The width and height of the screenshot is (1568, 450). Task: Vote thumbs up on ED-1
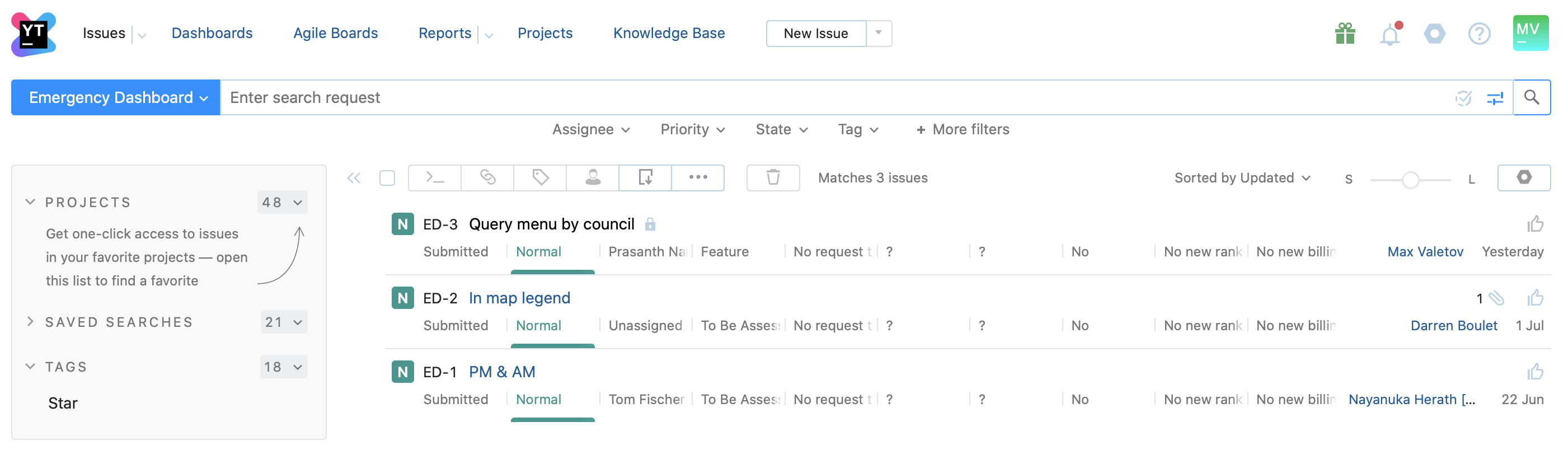pyautogui.click(x=1535, y=372)
